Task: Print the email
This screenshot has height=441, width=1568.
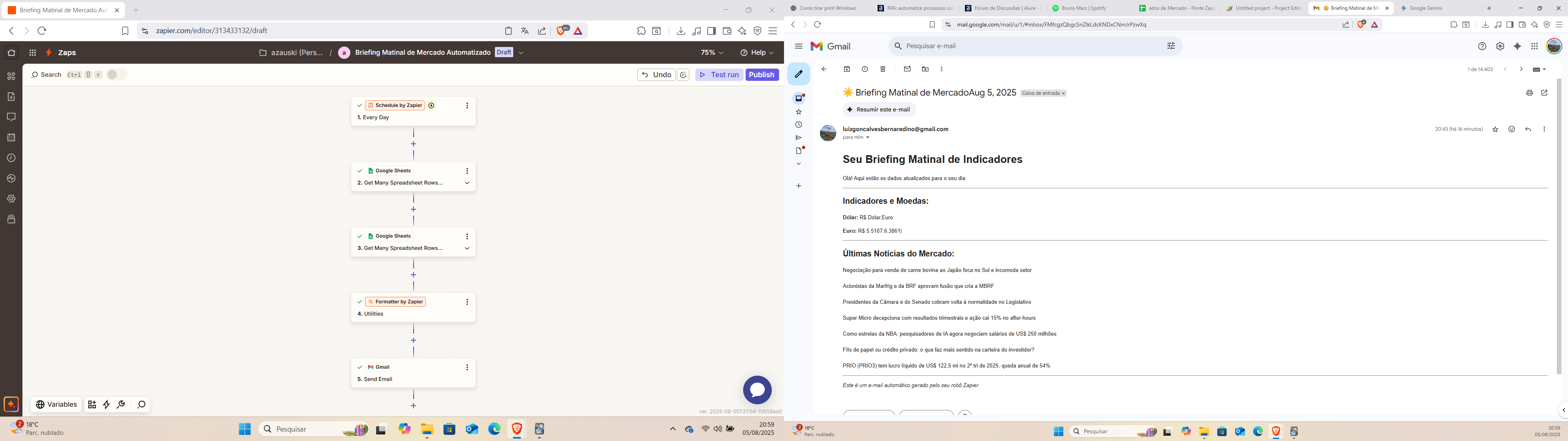Action: click(x=1529, y=93)
